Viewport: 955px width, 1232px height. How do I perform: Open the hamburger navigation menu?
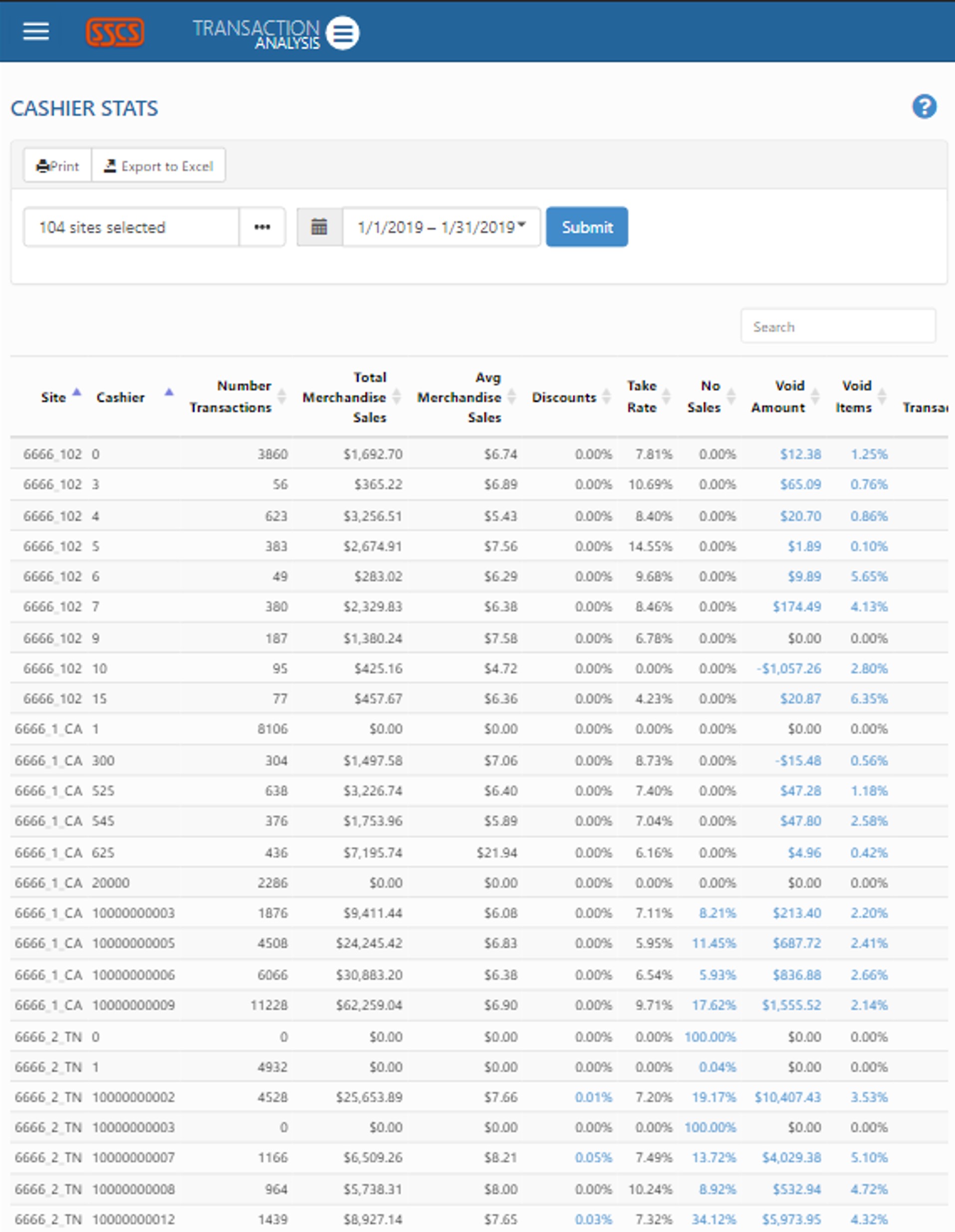(35, 31)
